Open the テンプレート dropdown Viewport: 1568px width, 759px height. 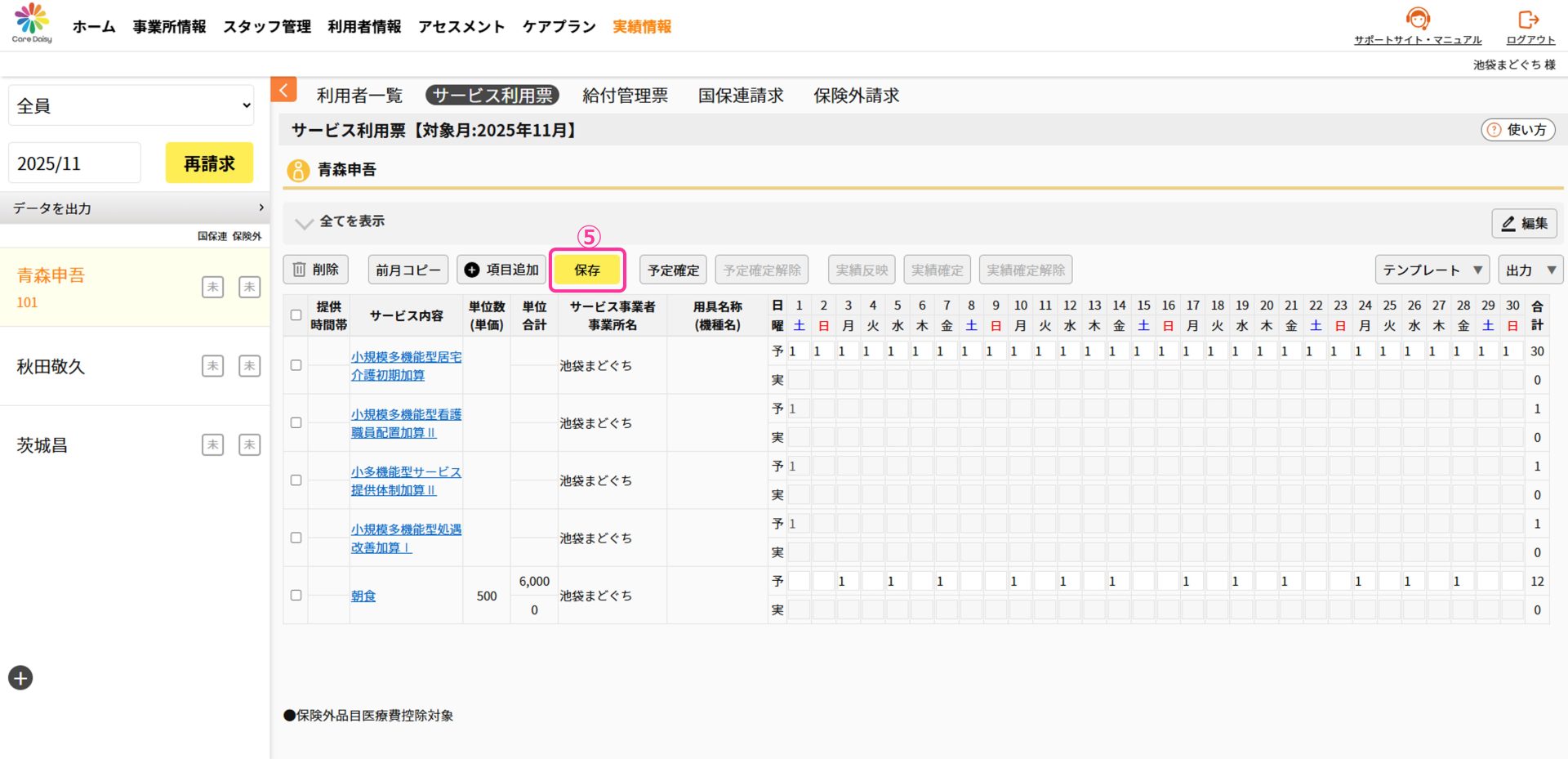tap(1432, 270)
